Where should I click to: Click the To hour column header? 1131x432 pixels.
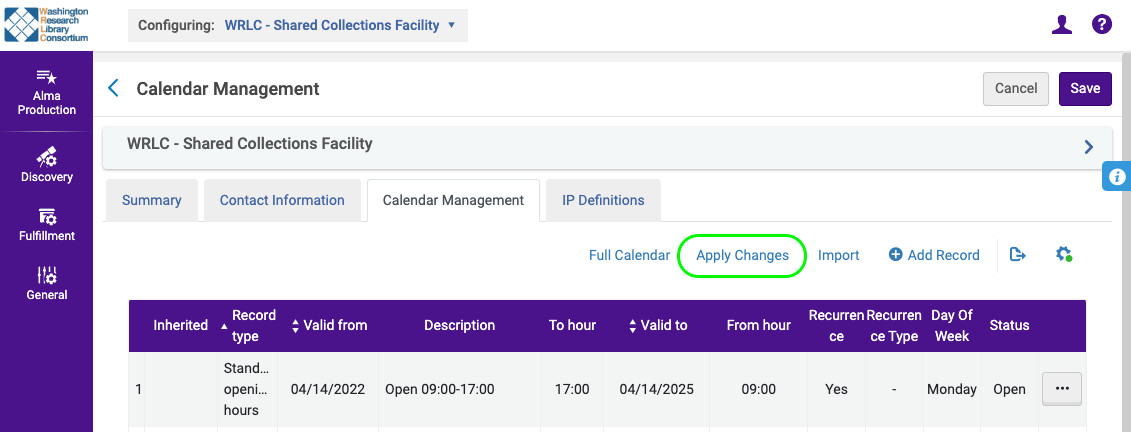coord(572,325)
